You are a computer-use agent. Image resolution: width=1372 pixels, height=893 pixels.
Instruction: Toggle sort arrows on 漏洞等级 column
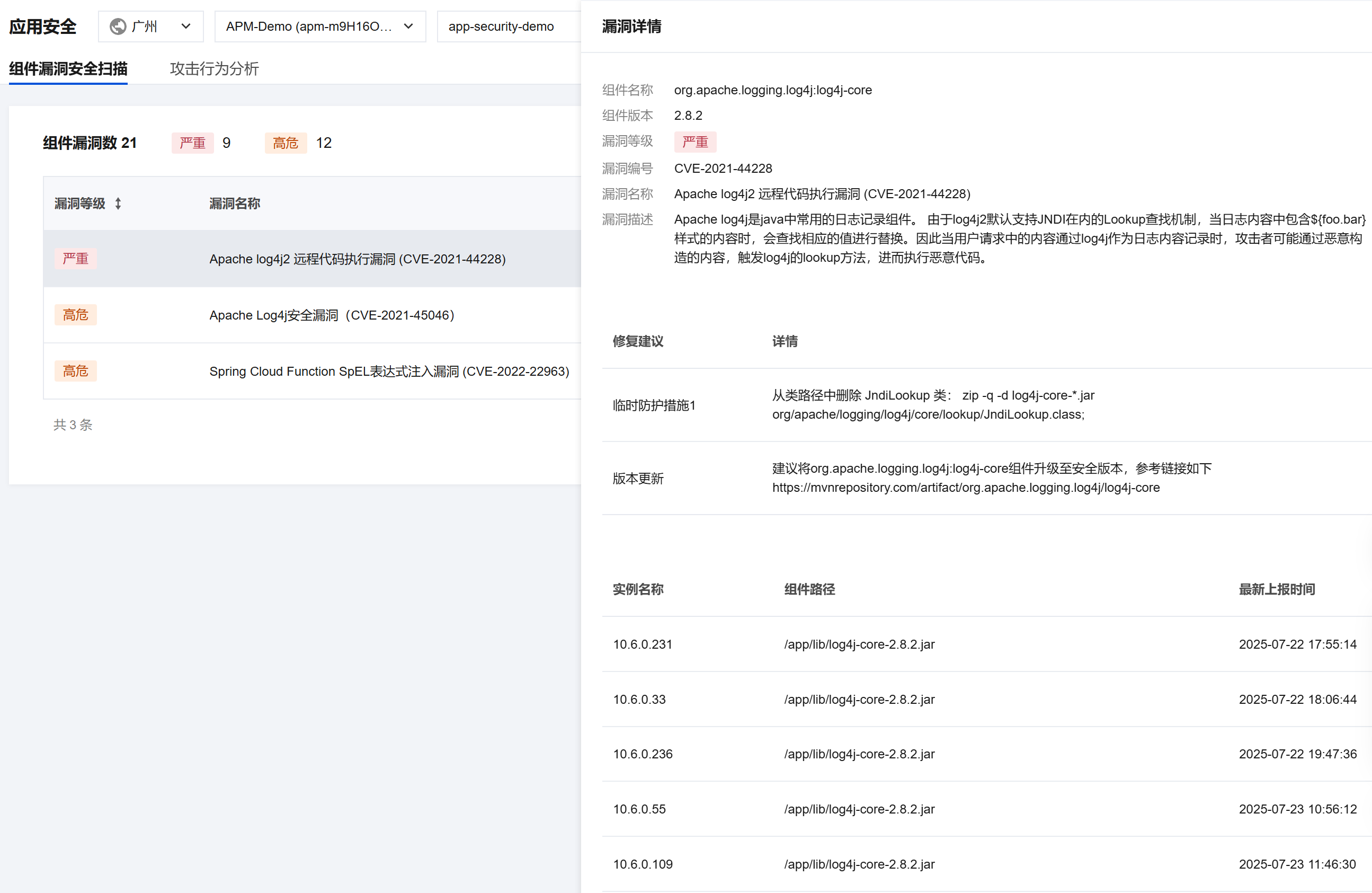point(118,204)
